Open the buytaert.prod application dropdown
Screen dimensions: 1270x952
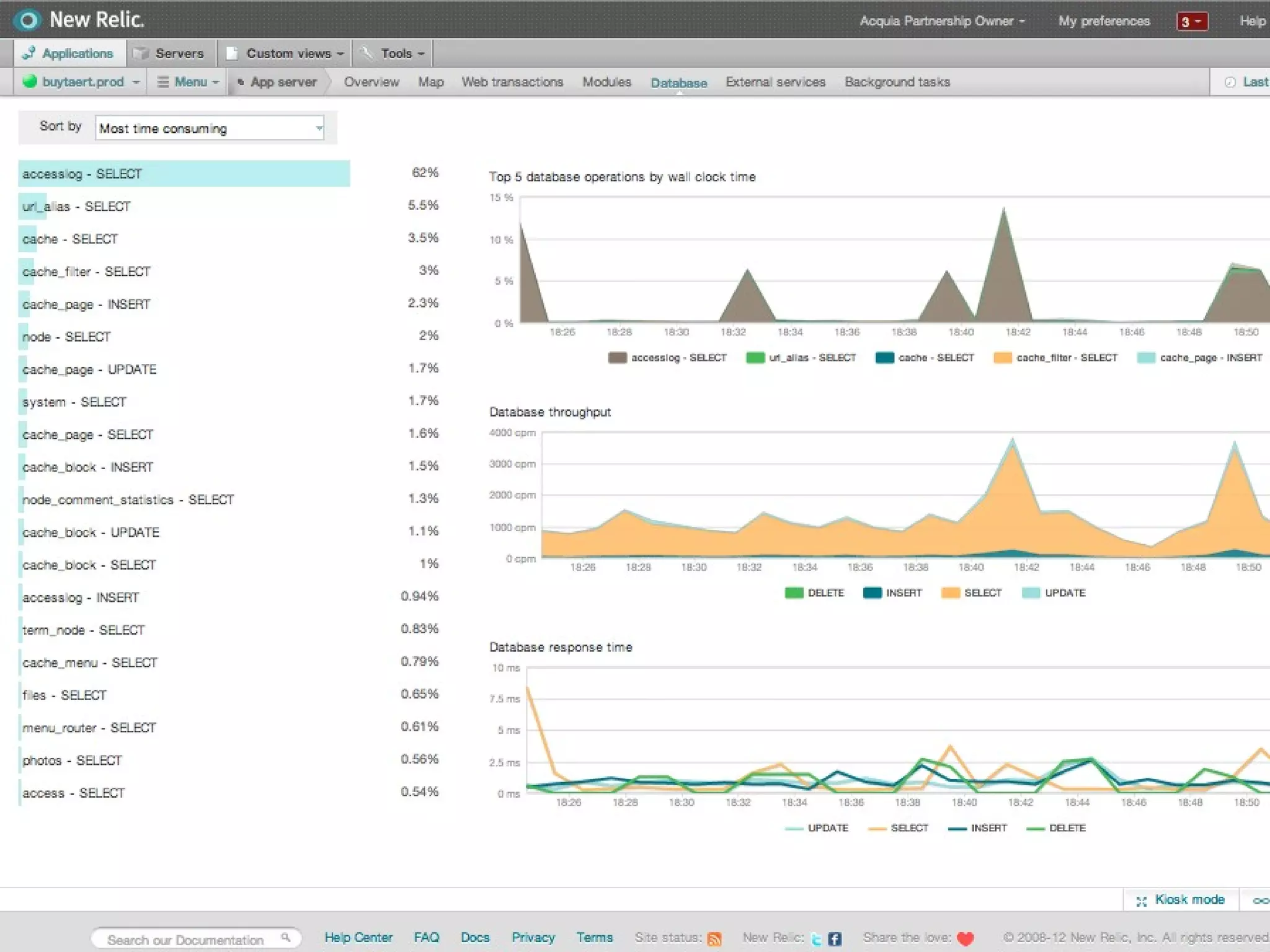[82, 82]
